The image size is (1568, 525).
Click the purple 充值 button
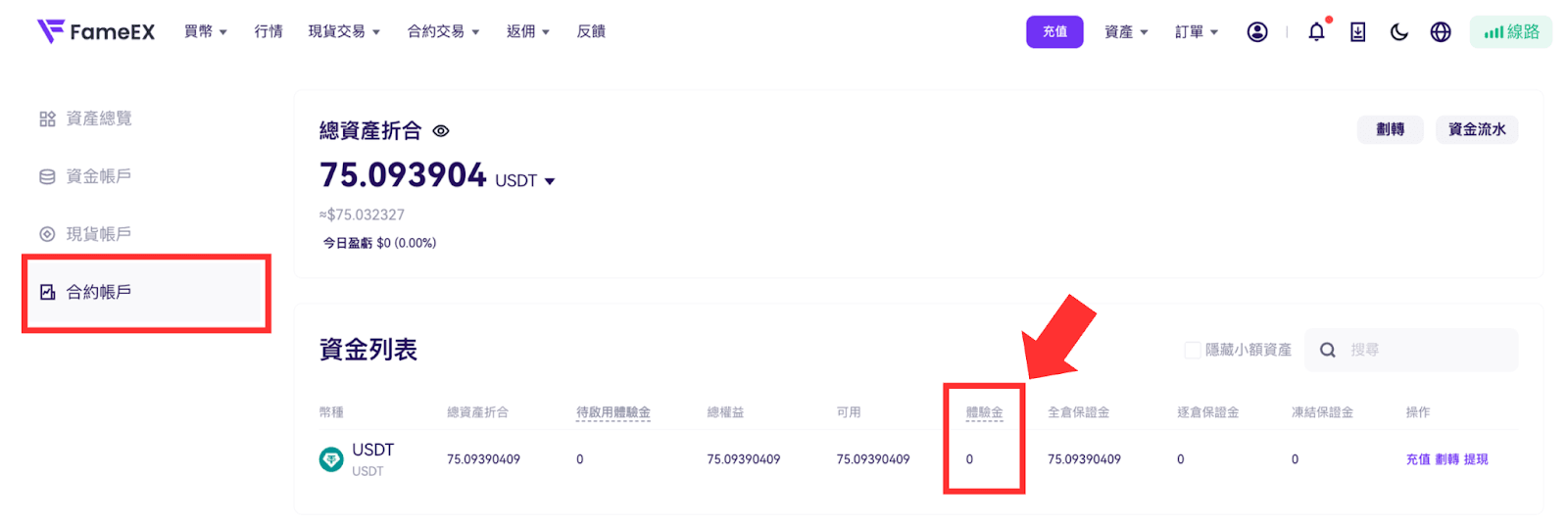coord(1054,32)
